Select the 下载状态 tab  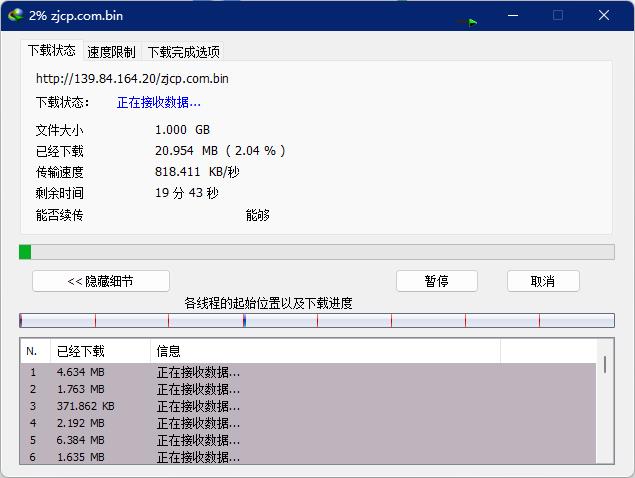coord(51,50)
